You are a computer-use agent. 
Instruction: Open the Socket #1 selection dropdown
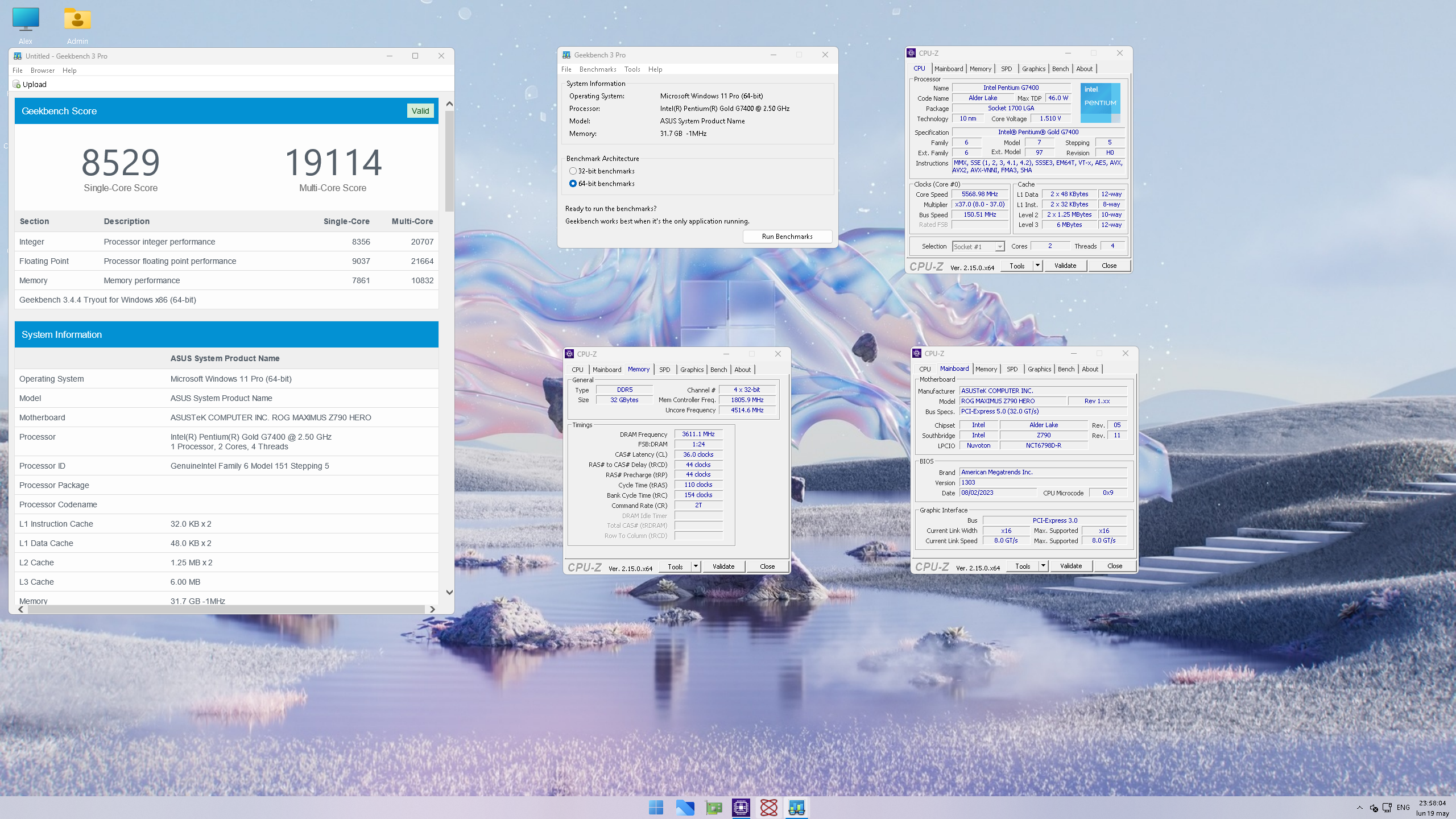pos(978,246)
